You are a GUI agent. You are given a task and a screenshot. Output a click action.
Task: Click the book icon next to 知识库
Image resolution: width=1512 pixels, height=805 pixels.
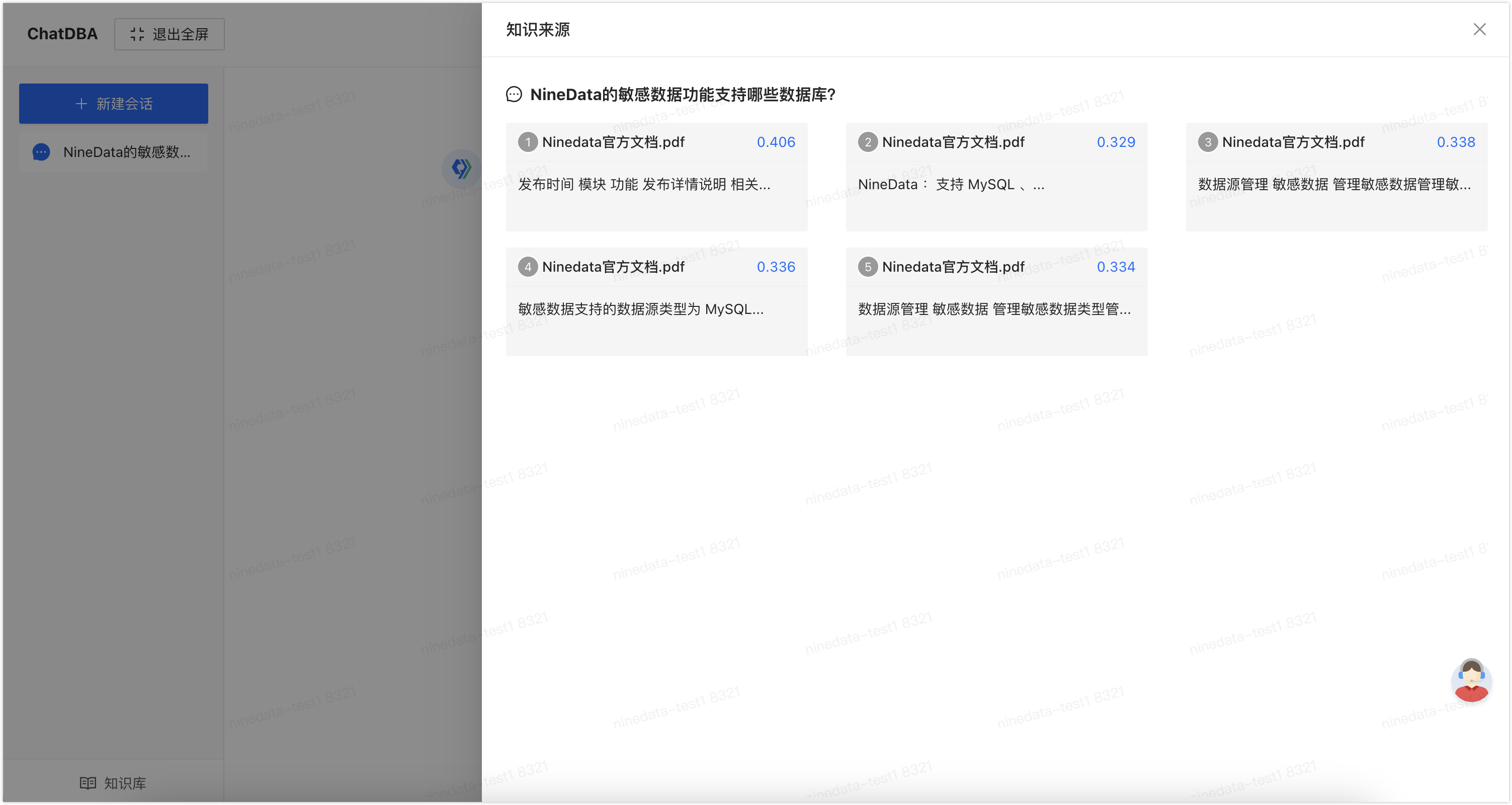[88, 783]
